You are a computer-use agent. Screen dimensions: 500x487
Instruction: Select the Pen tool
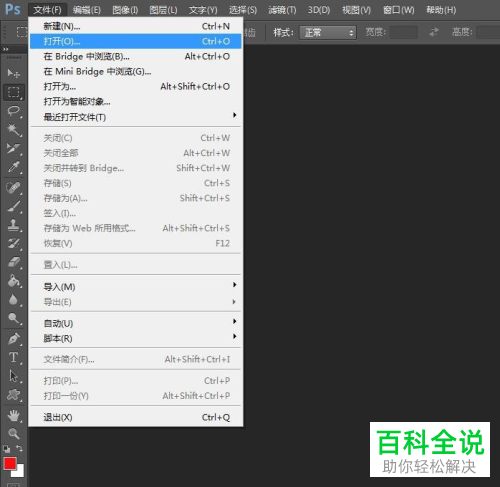[13, 338]
